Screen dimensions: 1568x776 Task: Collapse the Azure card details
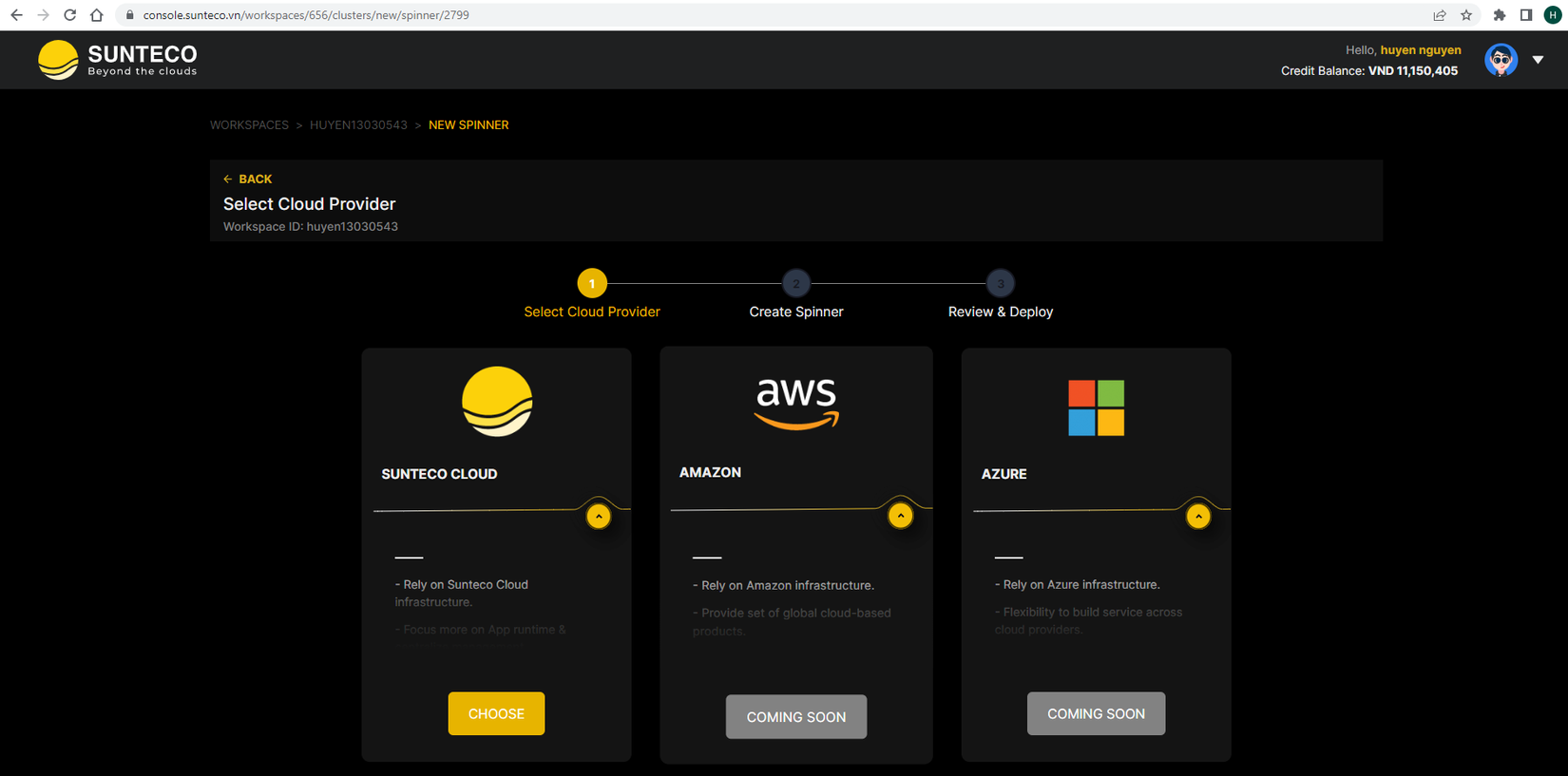pyautogui.click(x=1198, y=516)
